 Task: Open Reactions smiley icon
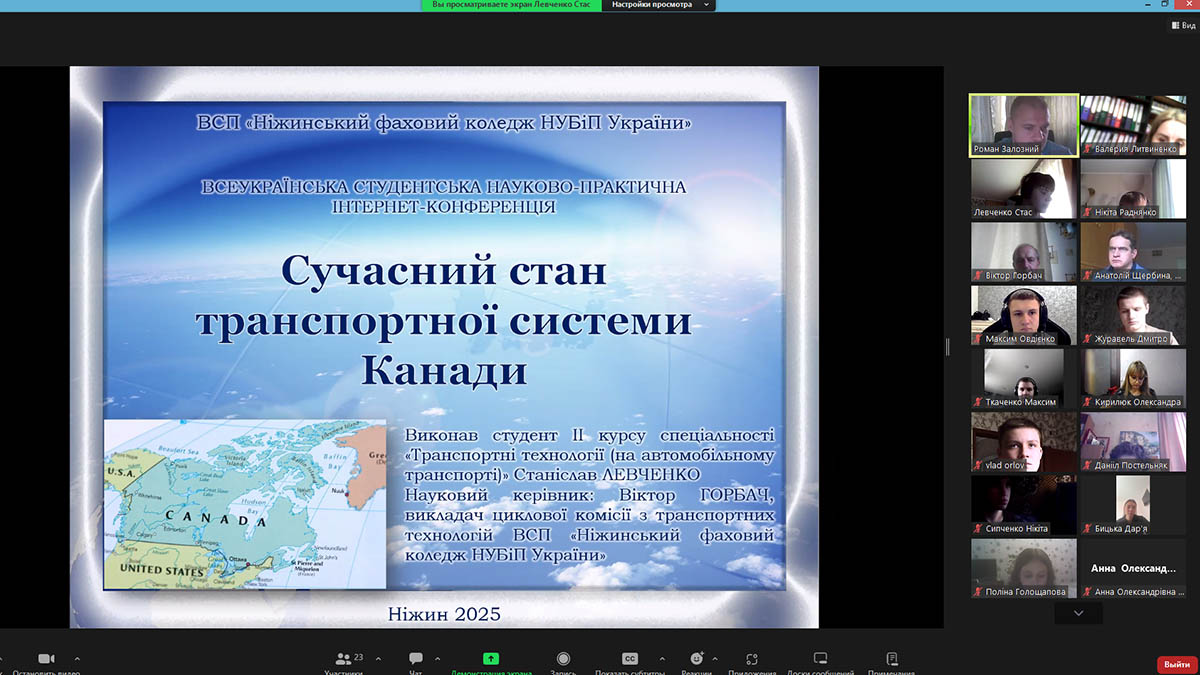697,659
